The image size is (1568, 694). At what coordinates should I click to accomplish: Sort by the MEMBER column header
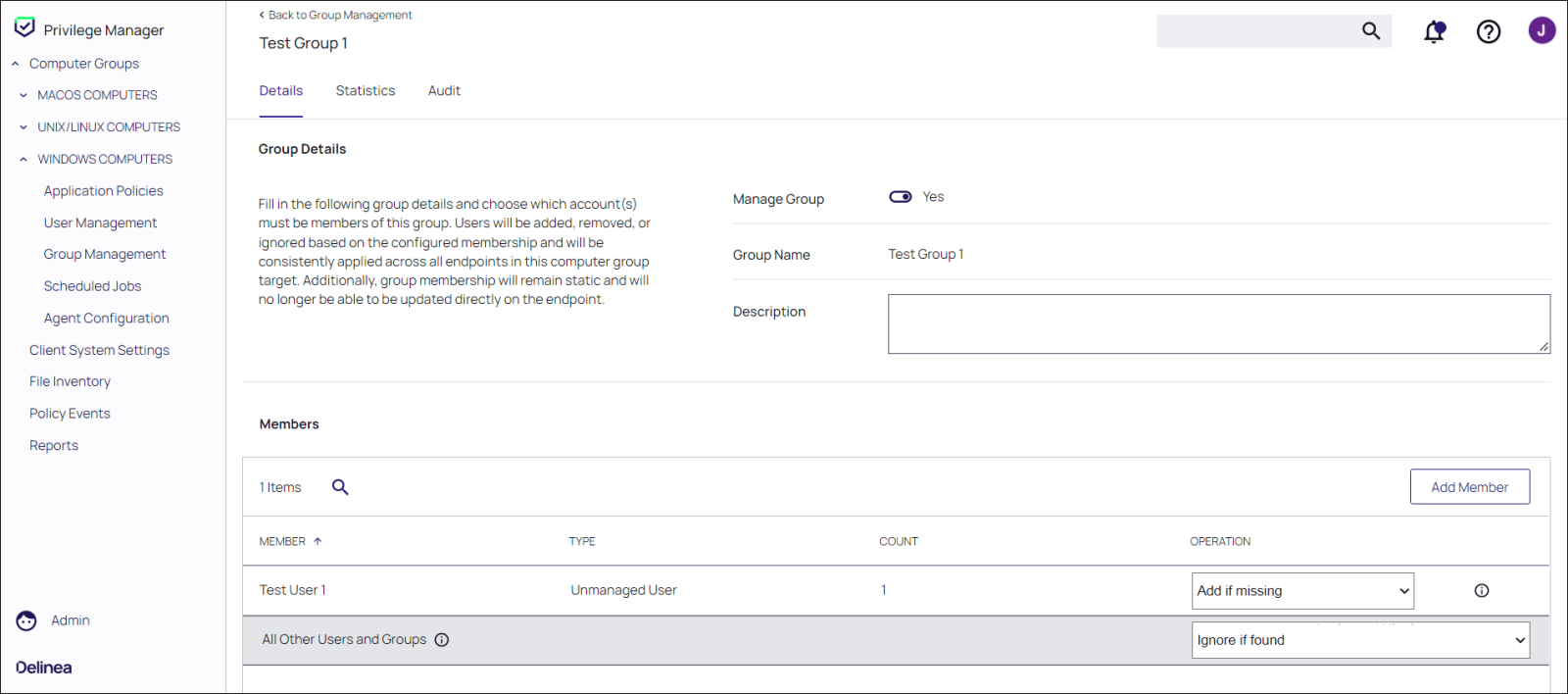point(282,541)
